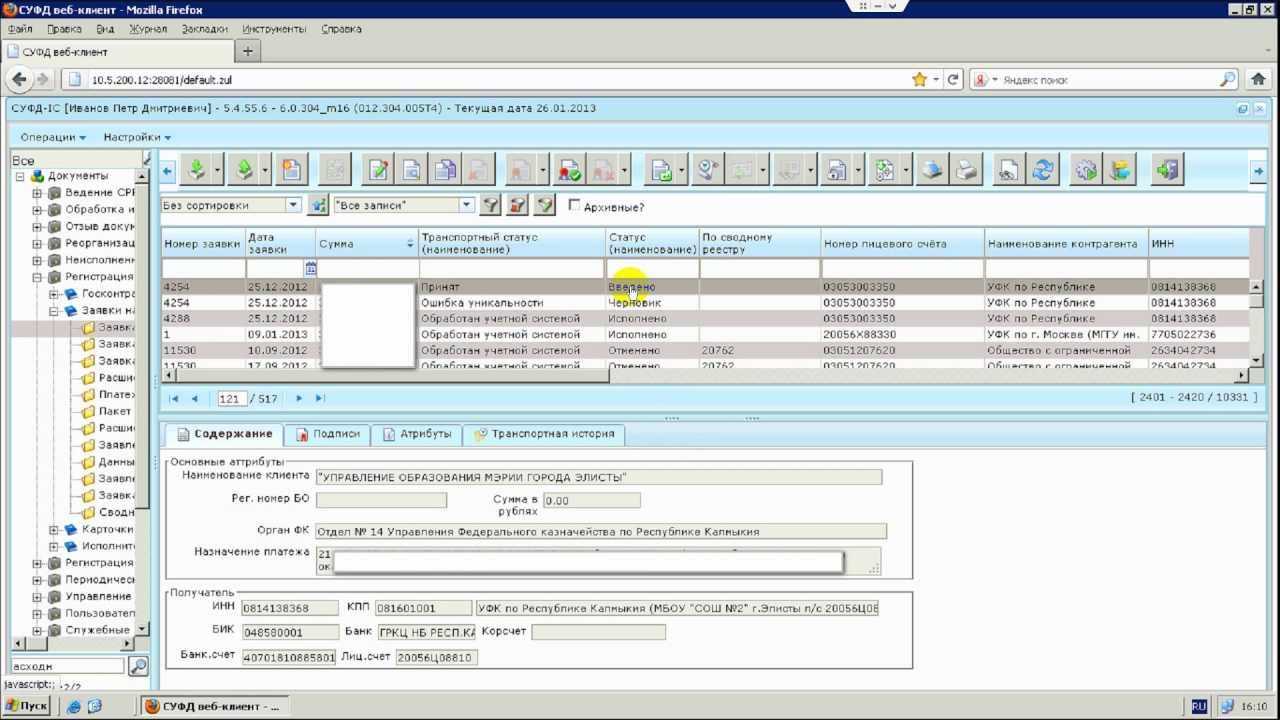Viewport: 1280px width, 720px height.
Task: Click the sorting settings icon beside sort box
Action: (318, 205)
